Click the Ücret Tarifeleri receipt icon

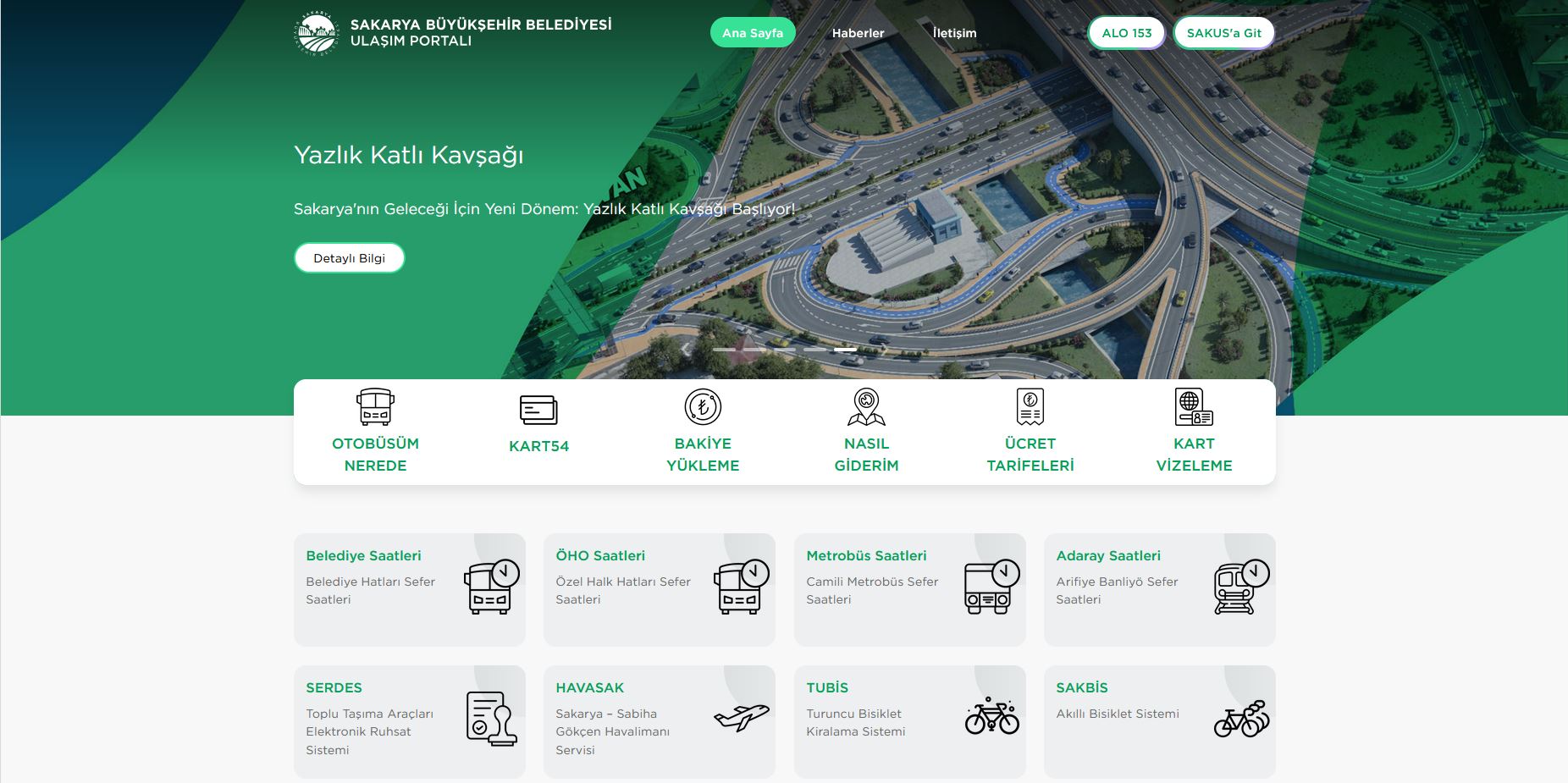click(1030, 407)
